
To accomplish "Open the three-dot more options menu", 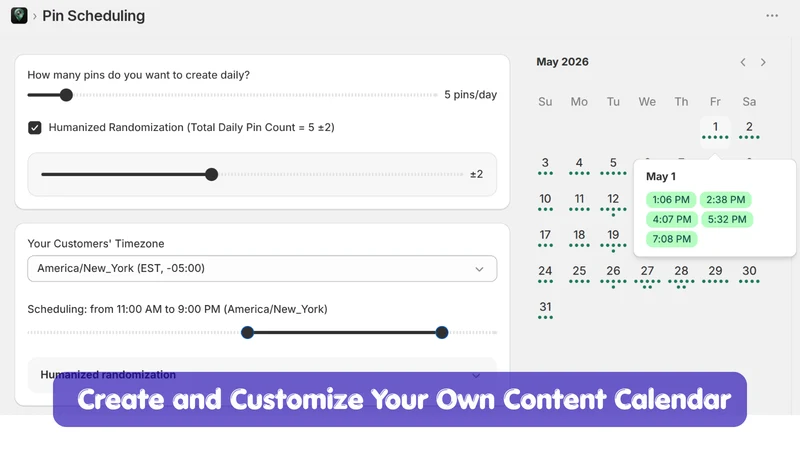I will [772, 16].
